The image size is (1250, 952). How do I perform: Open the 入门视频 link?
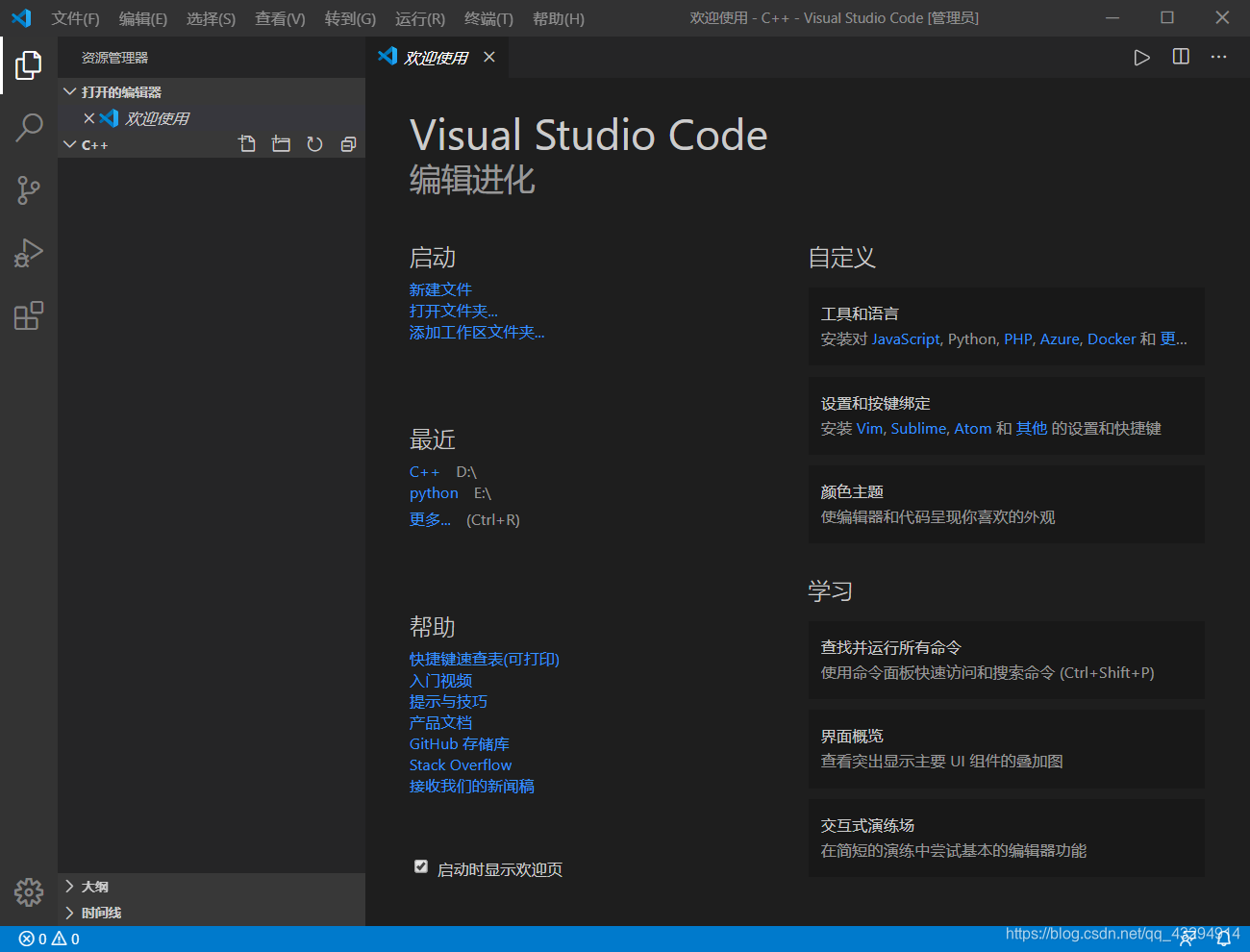coord(440,680)
